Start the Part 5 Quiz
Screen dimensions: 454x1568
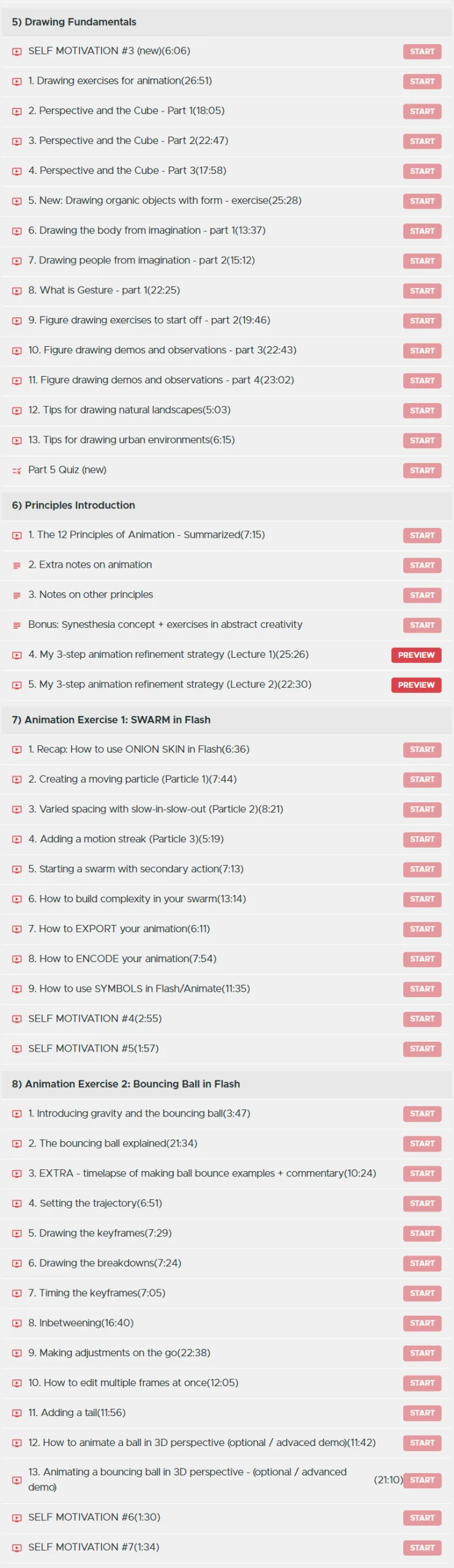(x=422, y=471)
